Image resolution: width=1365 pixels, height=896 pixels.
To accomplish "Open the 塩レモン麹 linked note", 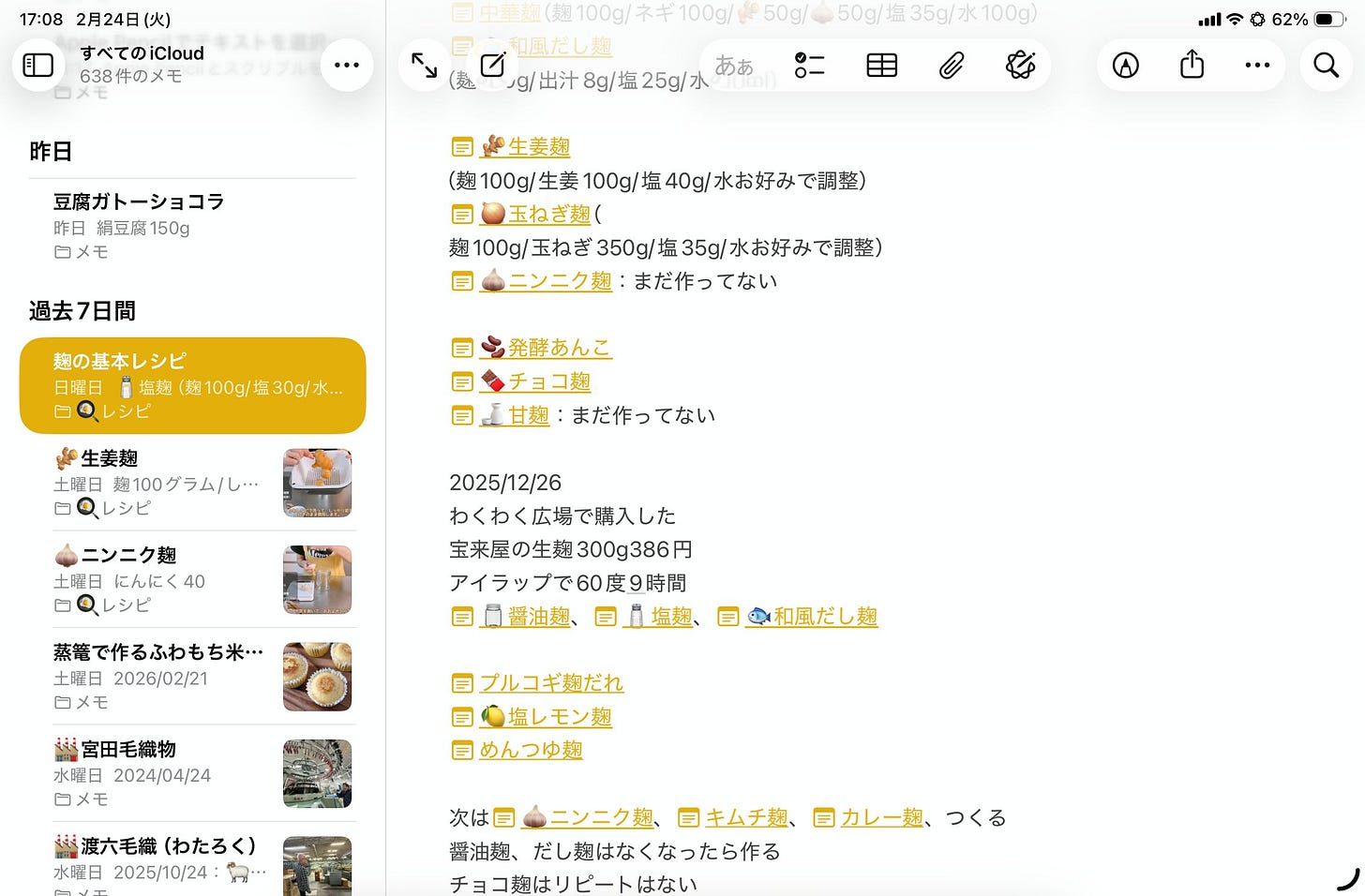I will [546, 717].
